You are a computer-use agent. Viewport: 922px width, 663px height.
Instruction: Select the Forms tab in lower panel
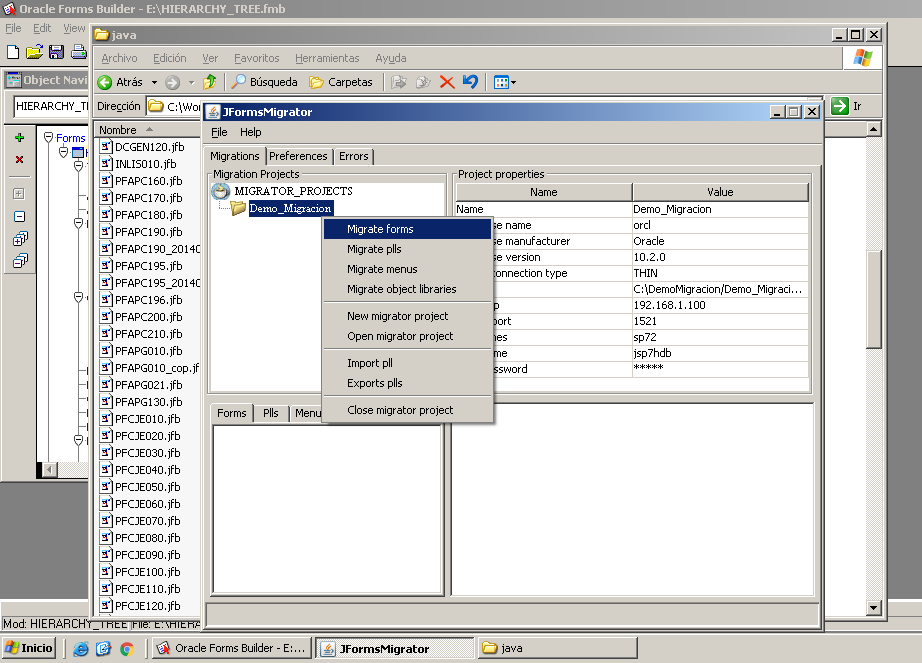point(232,413)
